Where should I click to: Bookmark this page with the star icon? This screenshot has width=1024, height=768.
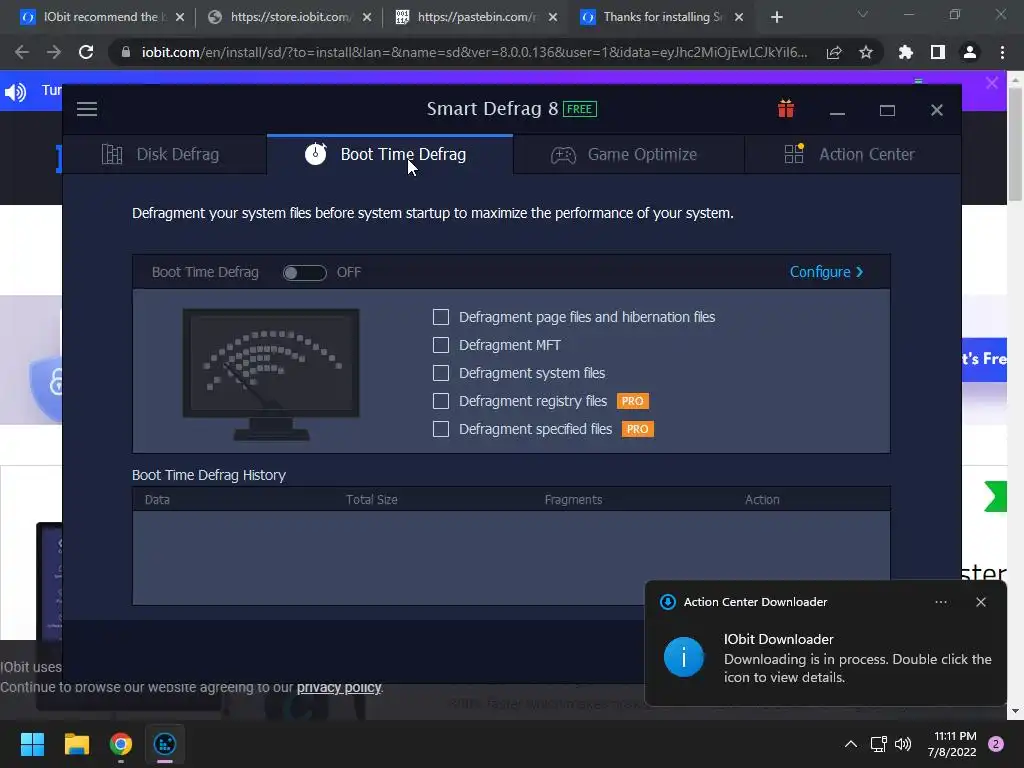(x=866, y=52)
